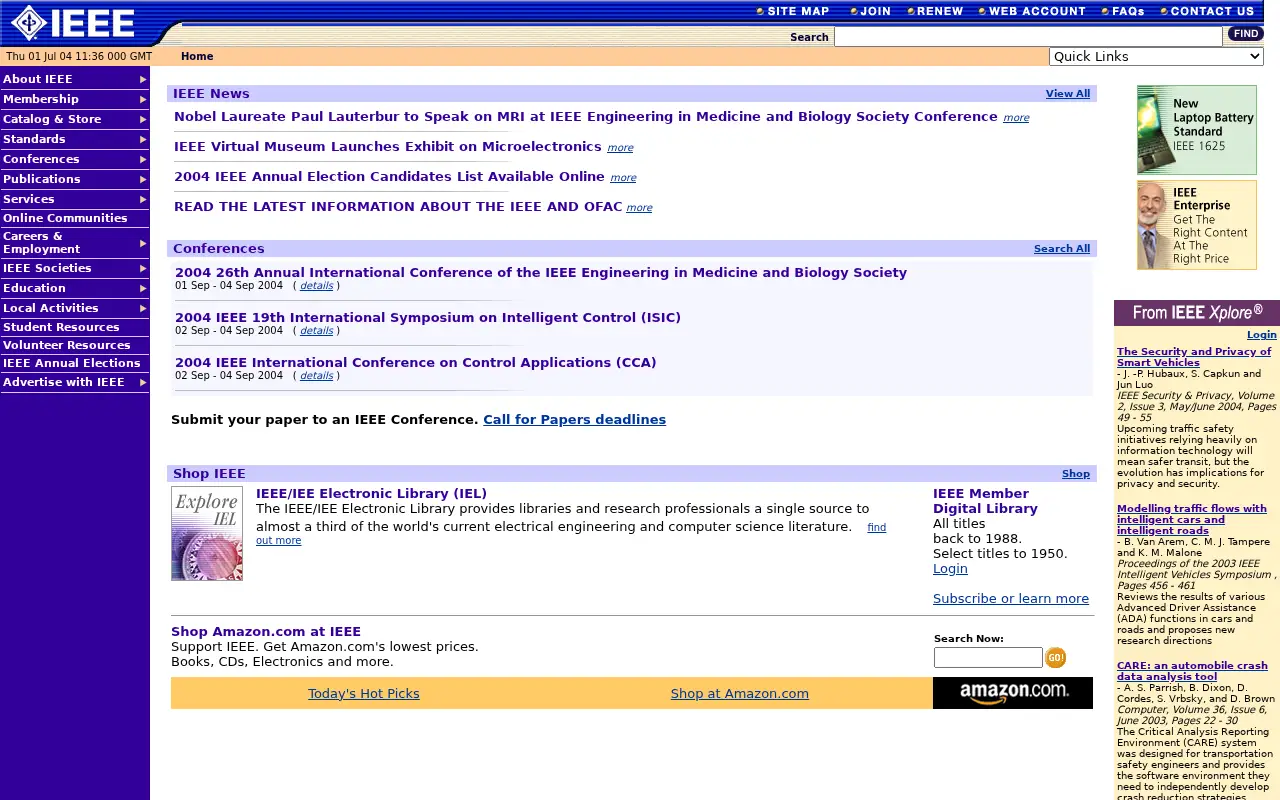Expand the Publications sidebar menu
1280x800 pixels.
click(75, 179)
